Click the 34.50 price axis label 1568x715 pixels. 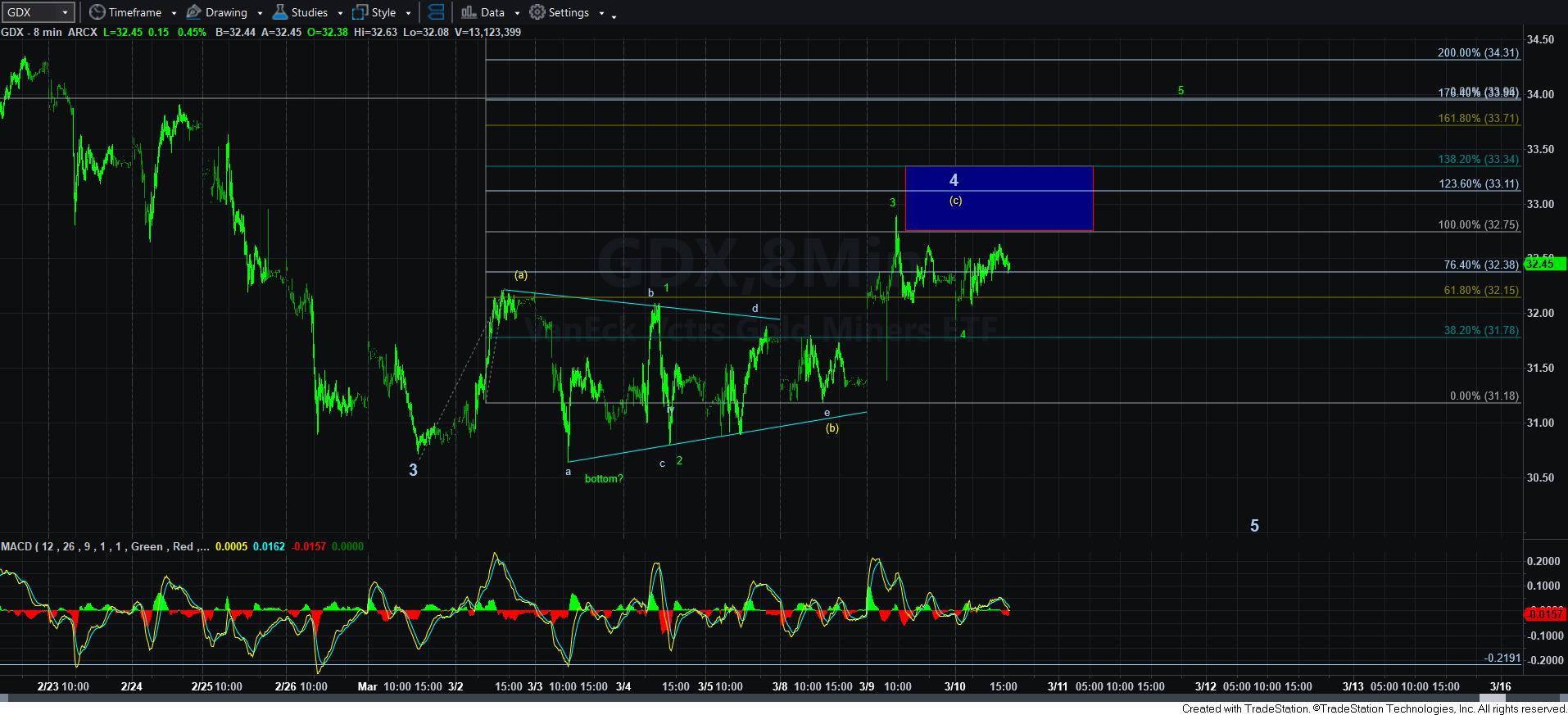click(x=1540, y=39)
